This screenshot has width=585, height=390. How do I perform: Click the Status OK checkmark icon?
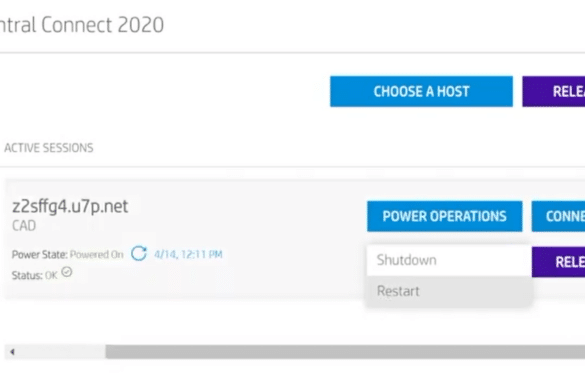(x=67, y=272)
